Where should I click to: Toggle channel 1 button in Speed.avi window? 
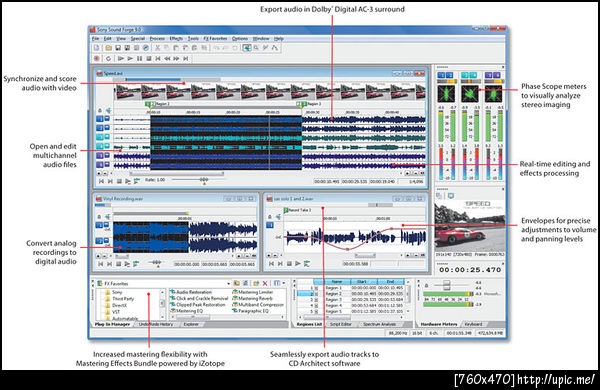tap(99, 119)
